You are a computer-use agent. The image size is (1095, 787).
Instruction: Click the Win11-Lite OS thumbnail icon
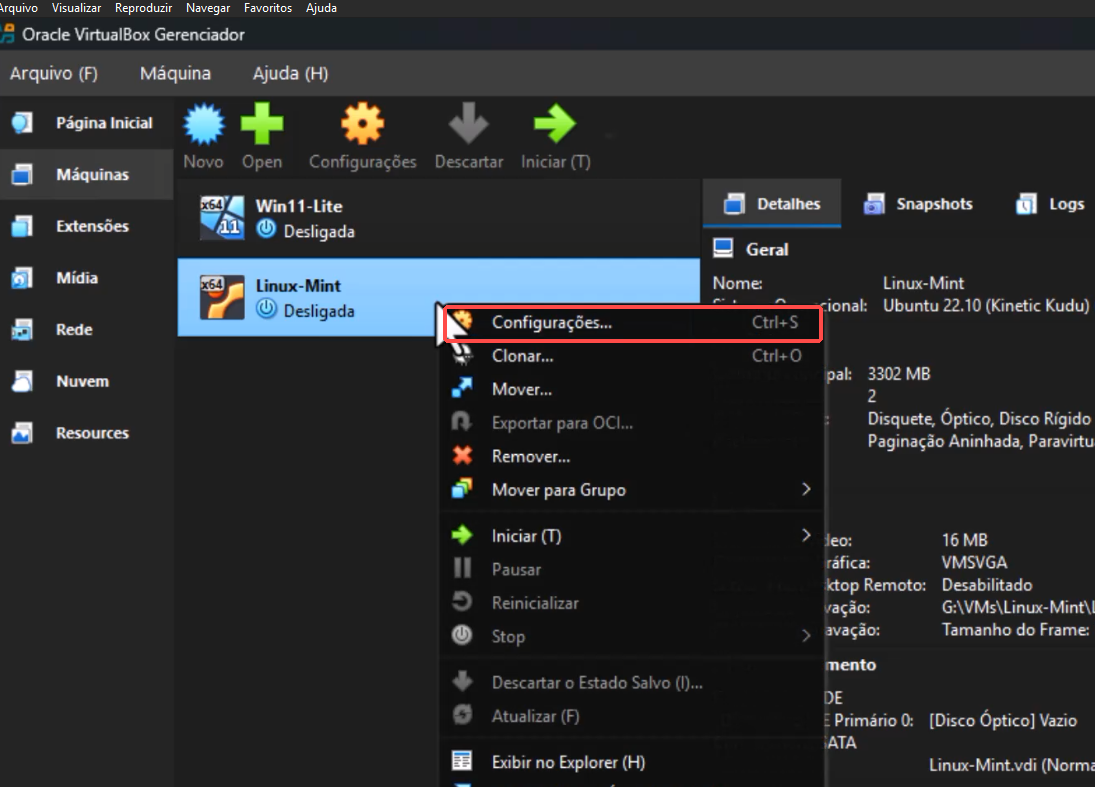(x=222, y=218)
